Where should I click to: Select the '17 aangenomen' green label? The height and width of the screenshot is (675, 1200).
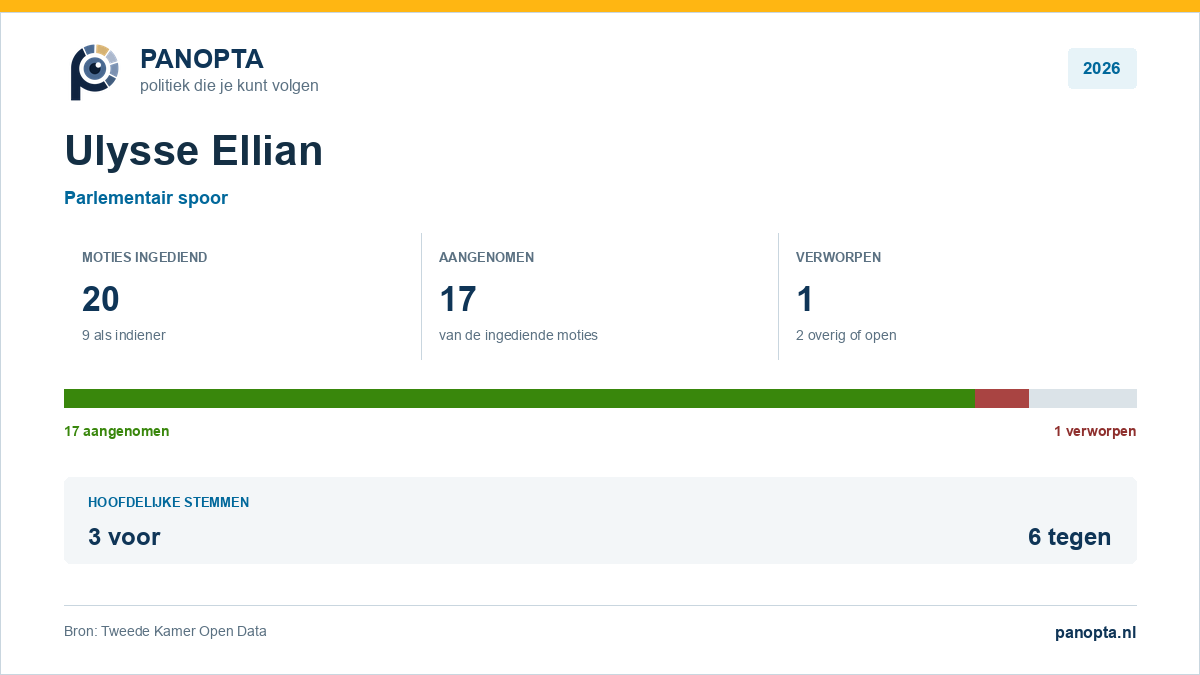click(x=117, y=431)
